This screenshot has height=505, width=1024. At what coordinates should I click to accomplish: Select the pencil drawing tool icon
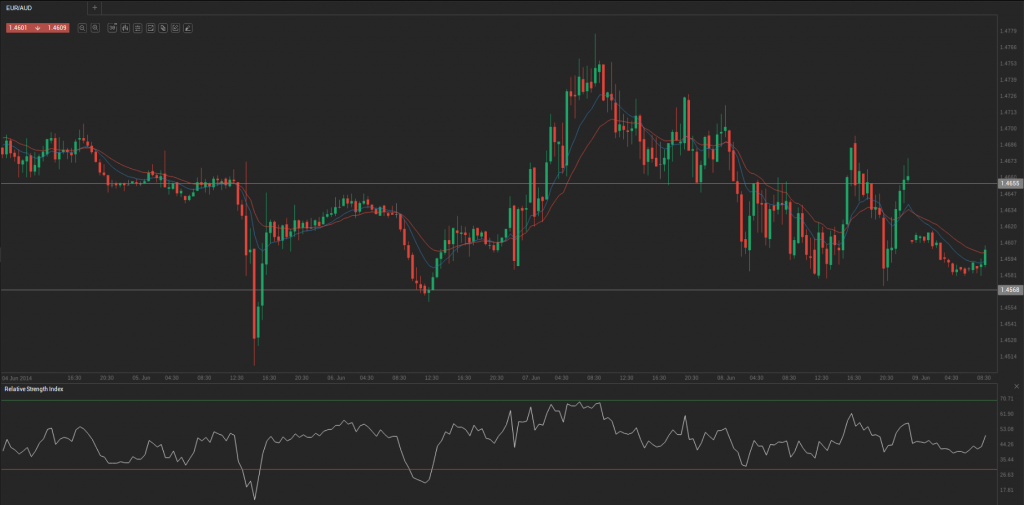[187, 28]
